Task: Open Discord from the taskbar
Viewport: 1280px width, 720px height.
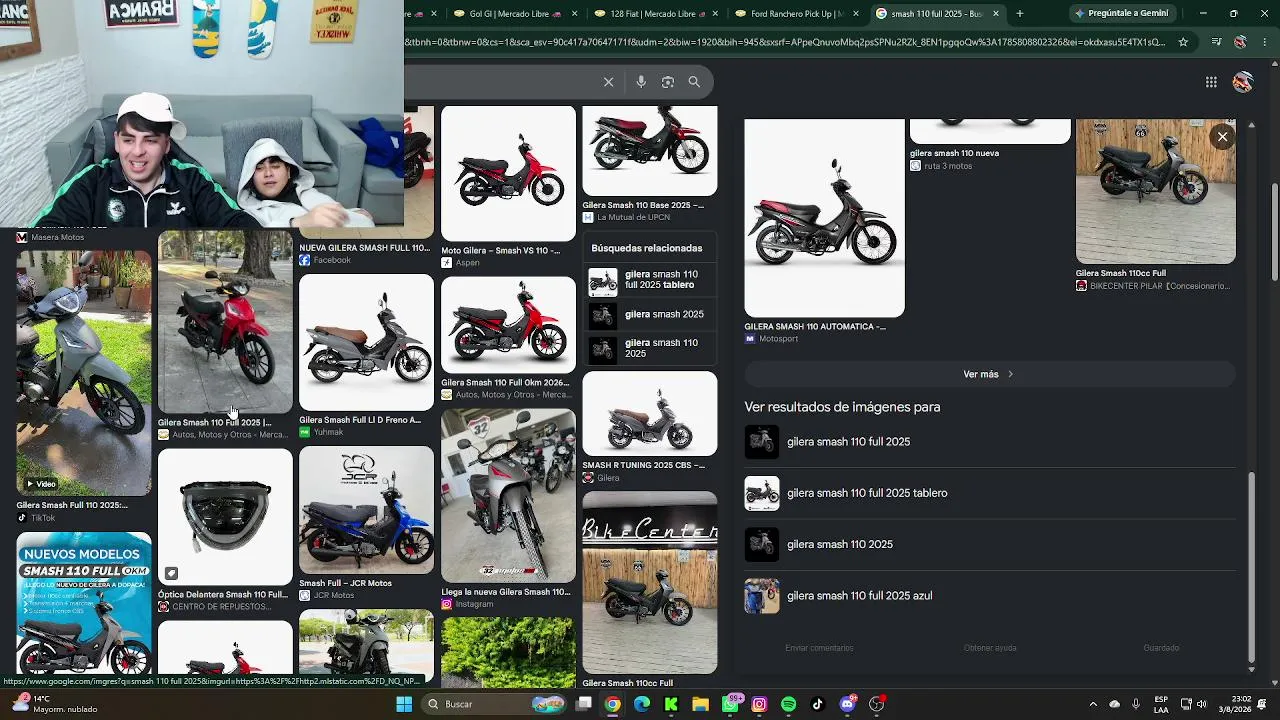Action: coord(847,704)
